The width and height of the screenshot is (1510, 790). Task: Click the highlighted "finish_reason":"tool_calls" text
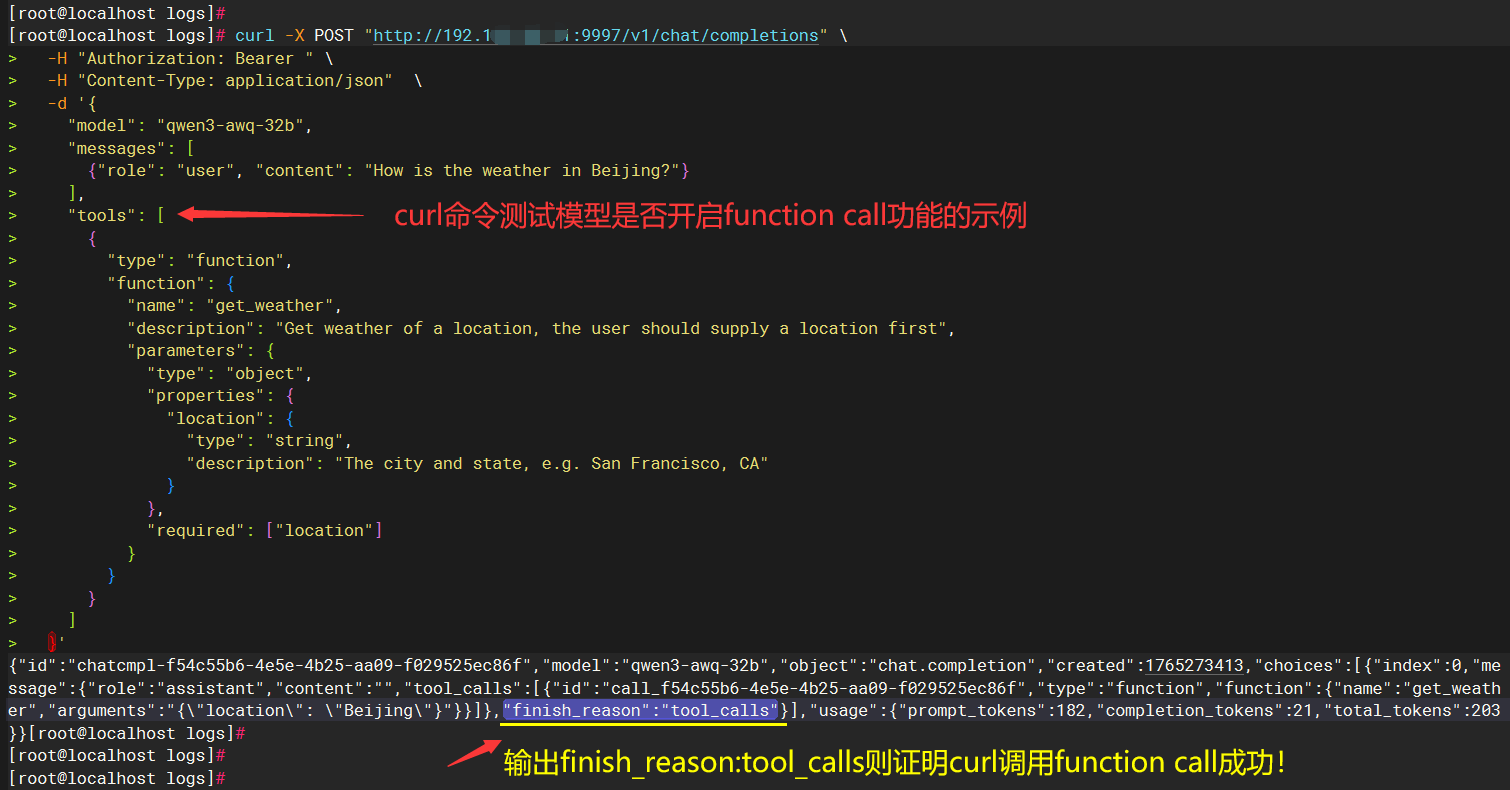tap(640, 711)
